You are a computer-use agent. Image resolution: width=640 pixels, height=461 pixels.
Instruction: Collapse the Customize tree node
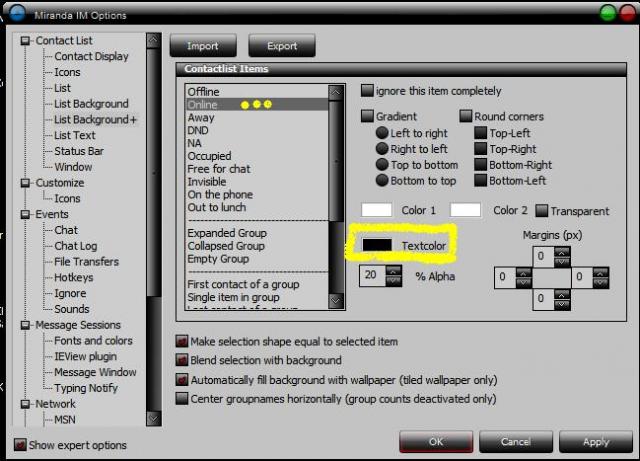click(25, 183)
